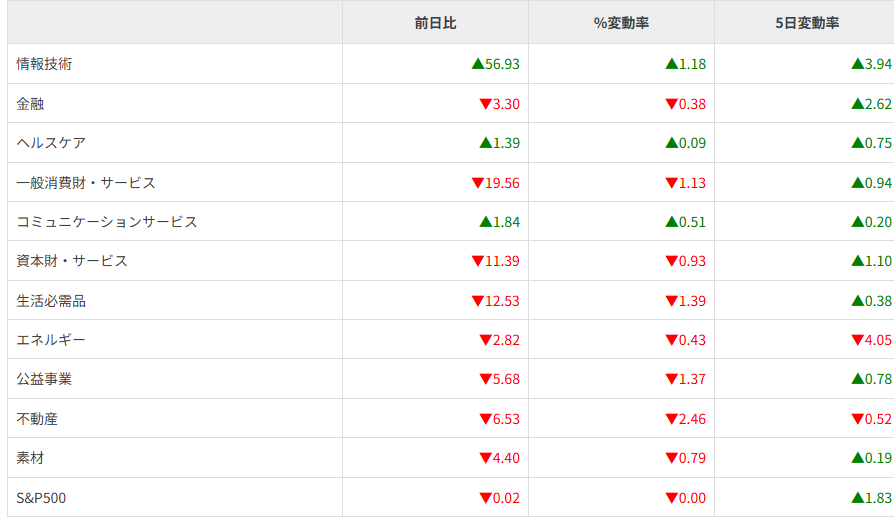Screen dimensions: 894x532
Task: Open the 情報技術 sector row
Action: [x=44, y=64]
